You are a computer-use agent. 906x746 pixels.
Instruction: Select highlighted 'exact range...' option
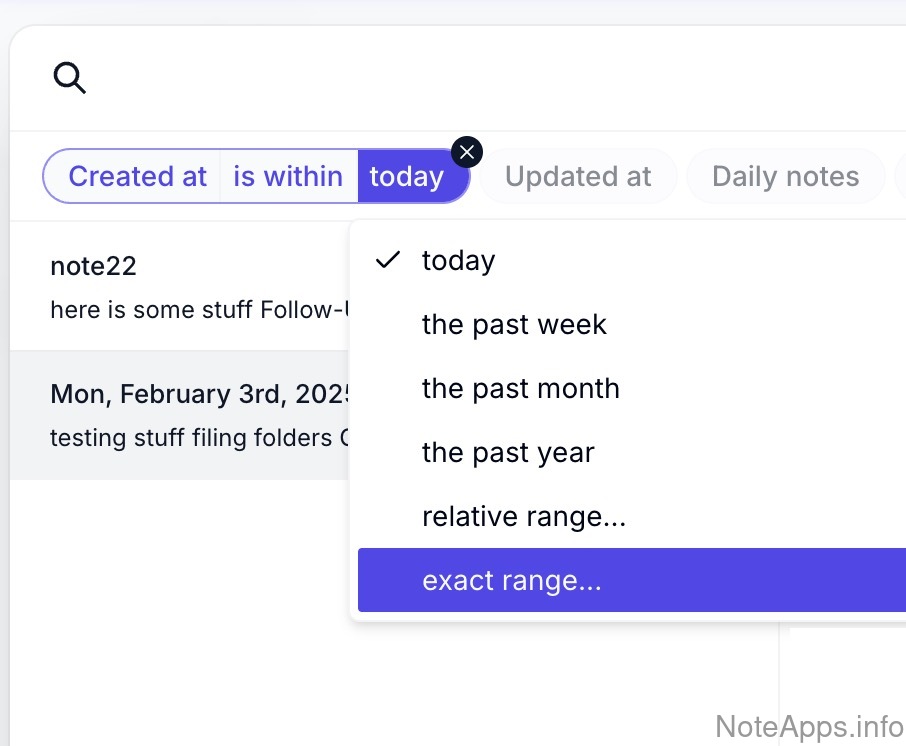(512, 580)
